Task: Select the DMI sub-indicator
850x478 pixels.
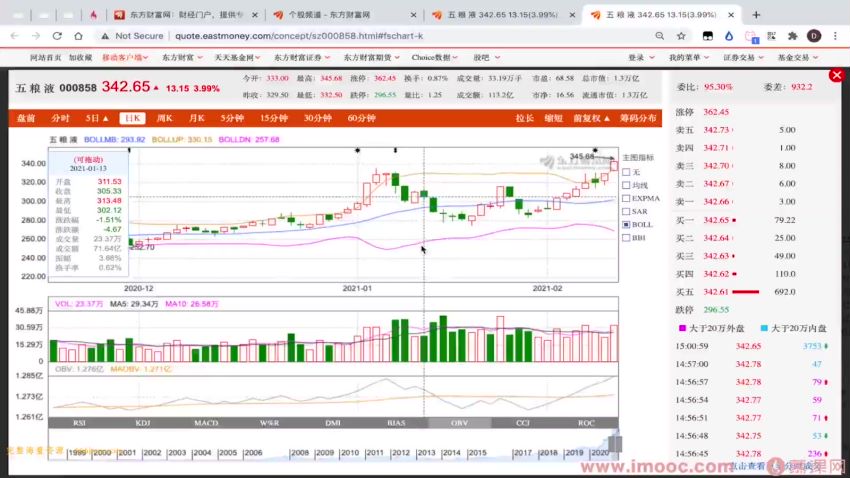Action: tap(333, 423)
